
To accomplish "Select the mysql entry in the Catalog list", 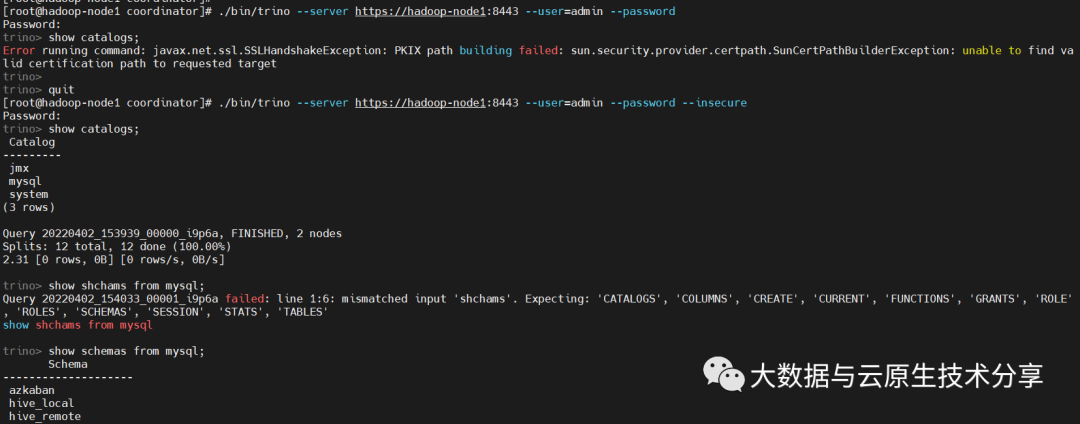I will [25, 181].
